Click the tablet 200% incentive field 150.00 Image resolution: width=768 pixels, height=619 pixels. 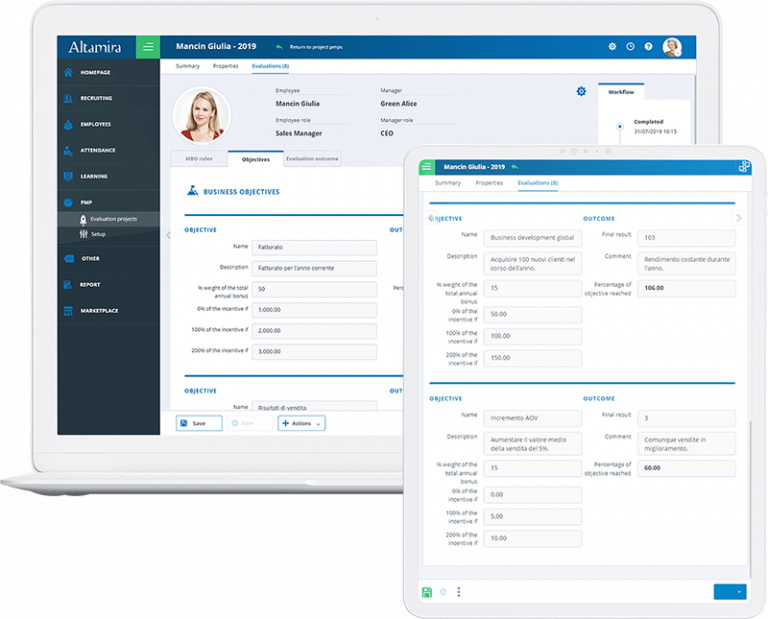click(533, 358)
